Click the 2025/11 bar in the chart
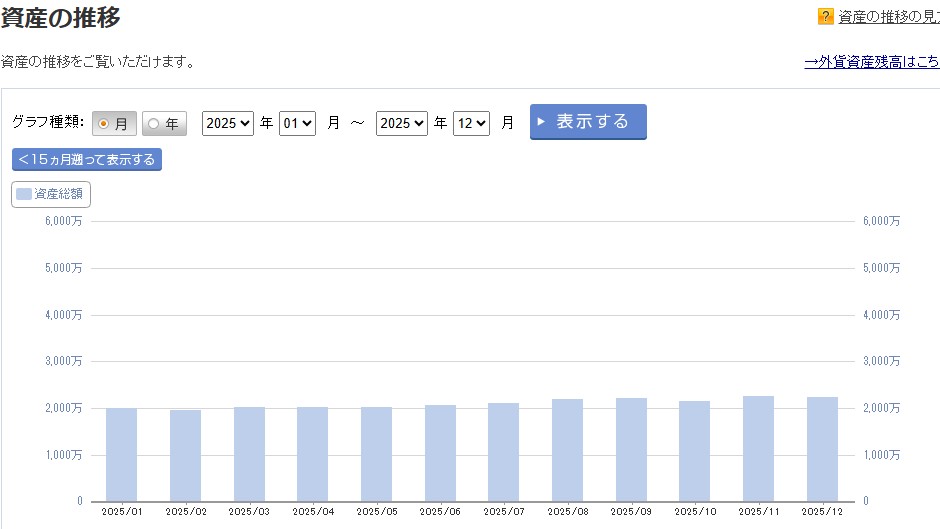This screenshot has width=940, height=529. click(758, 448)
